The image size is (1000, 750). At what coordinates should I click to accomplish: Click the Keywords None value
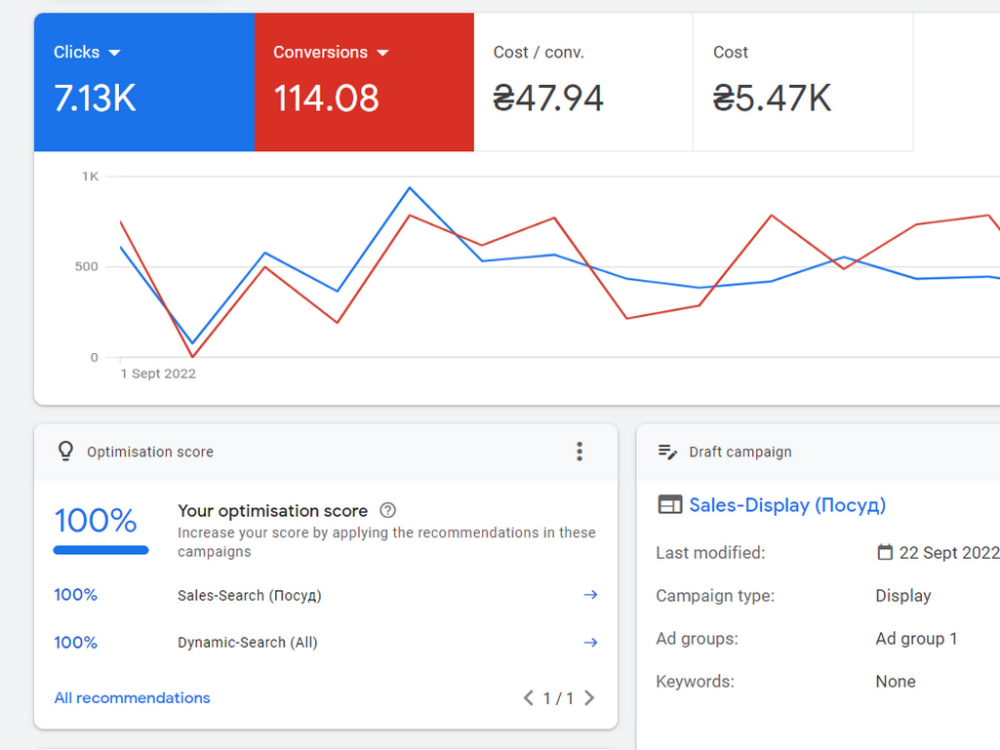click(x=895, y=681)
